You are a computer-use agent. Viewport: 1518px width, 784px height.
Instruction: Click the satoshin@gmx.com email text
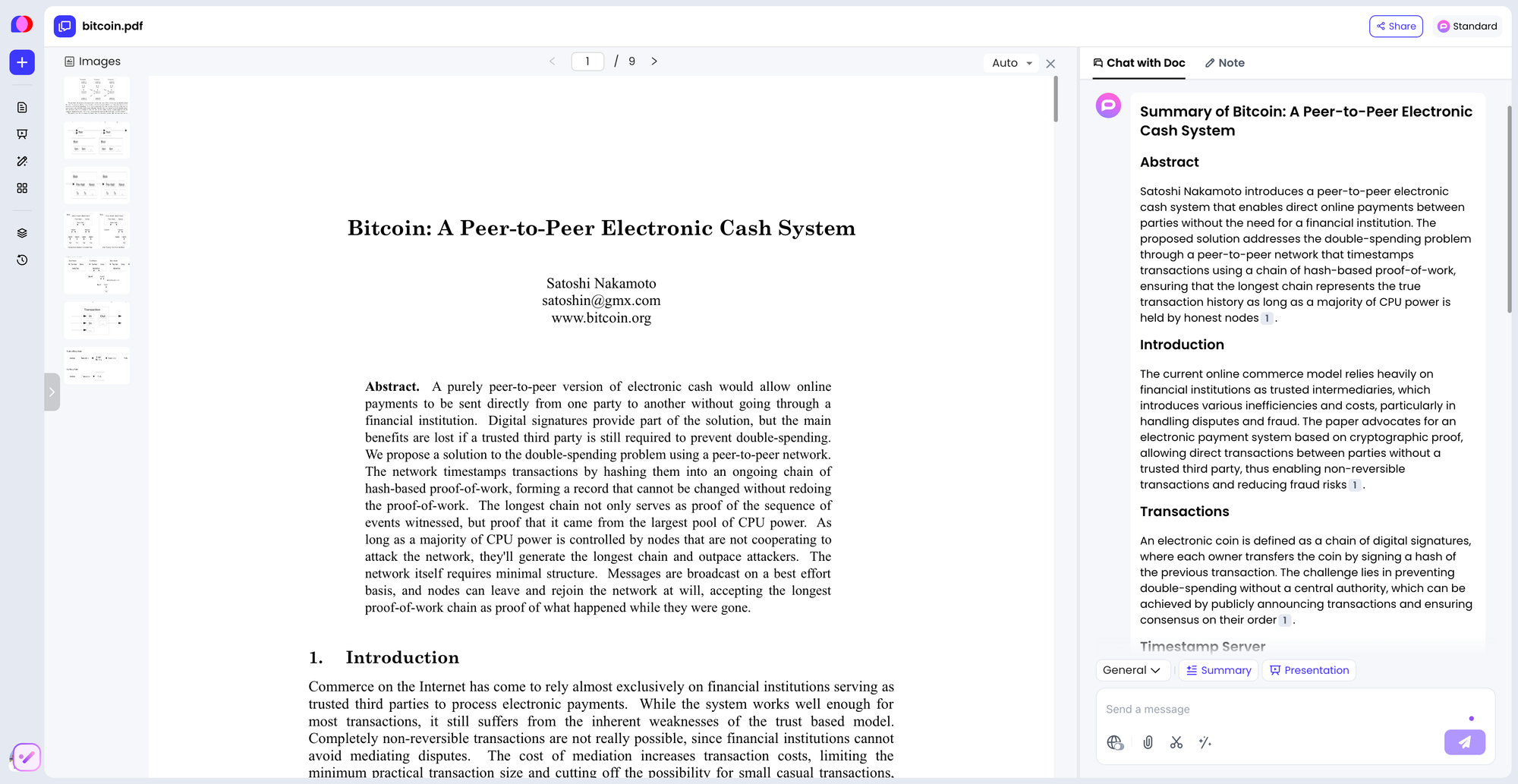(601, 301)
